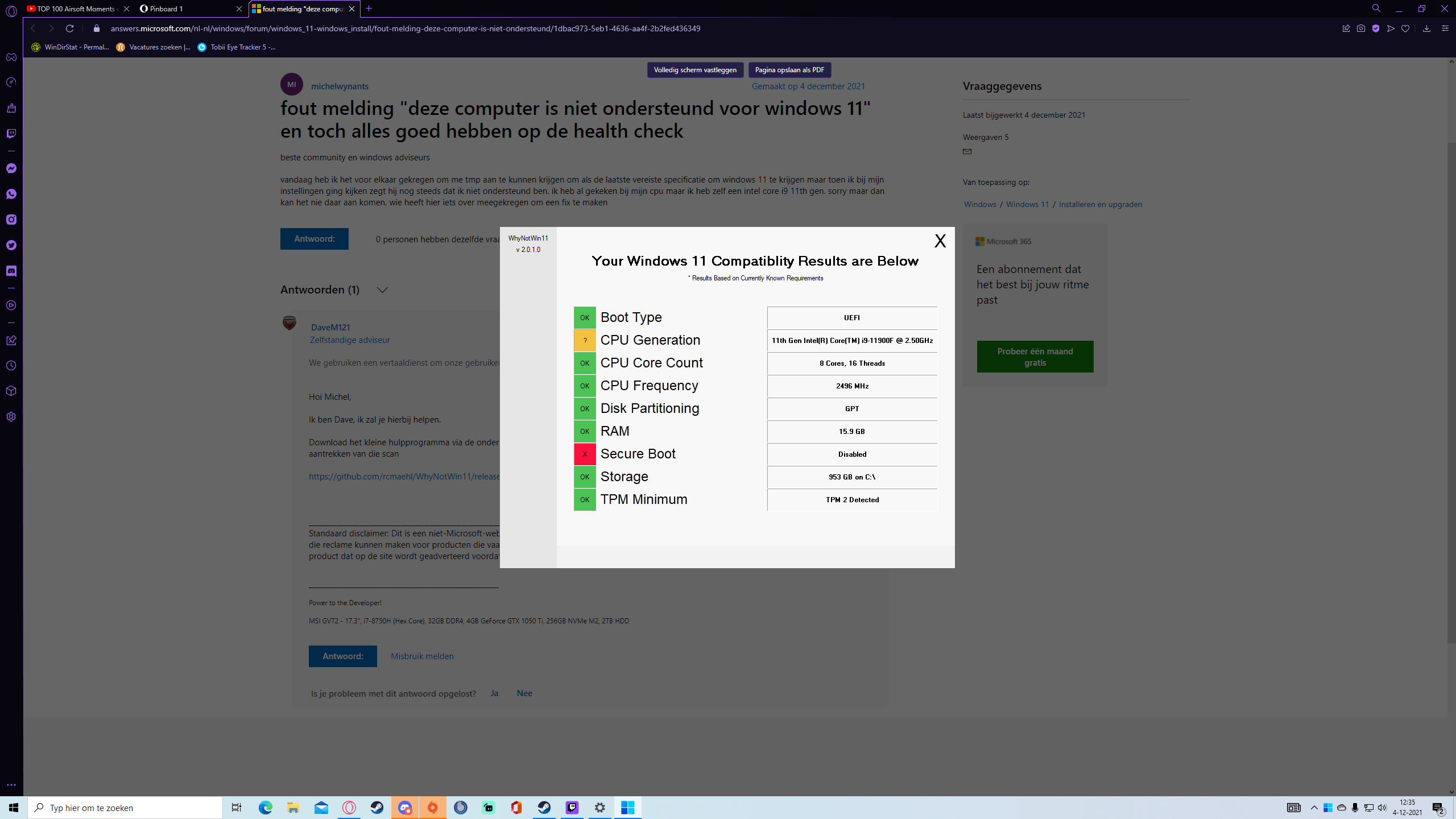The width and height of the screenshot is (1456, 819).
Task: Collapse the Antwoorden (1) section
Action: (382, 290)
